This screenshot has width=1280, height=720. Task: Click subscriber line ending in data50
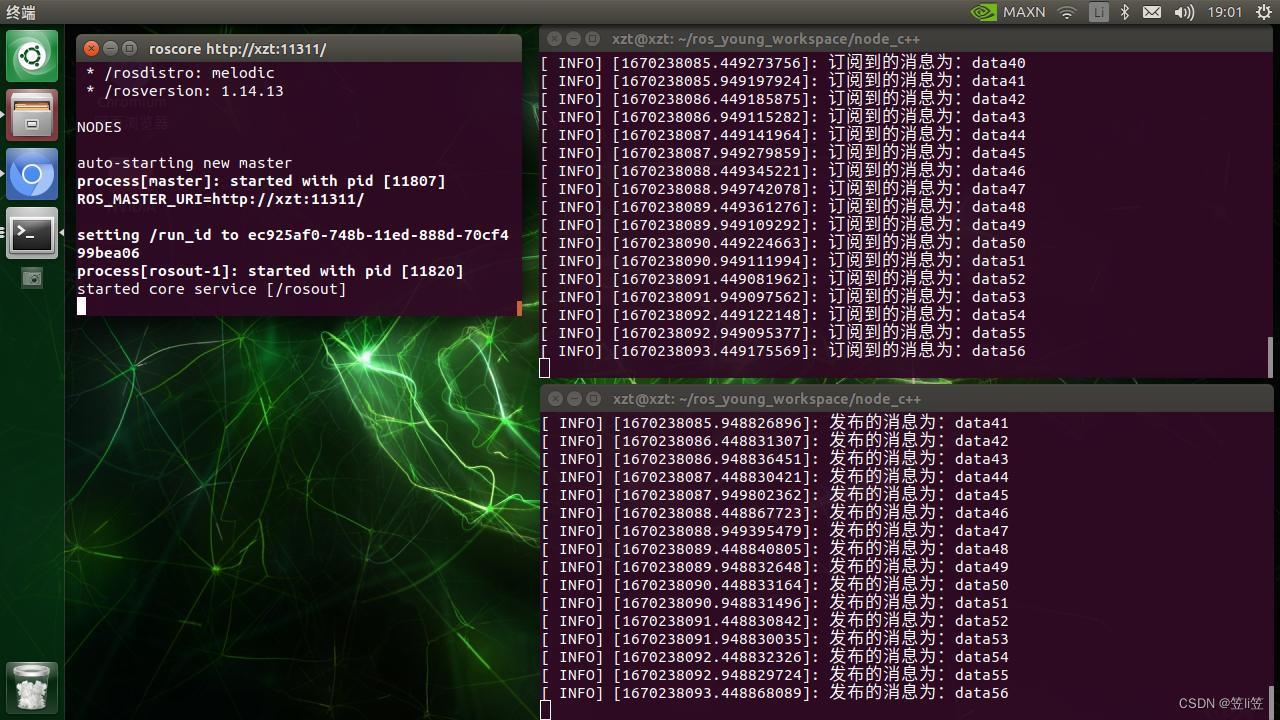(783, 243)
